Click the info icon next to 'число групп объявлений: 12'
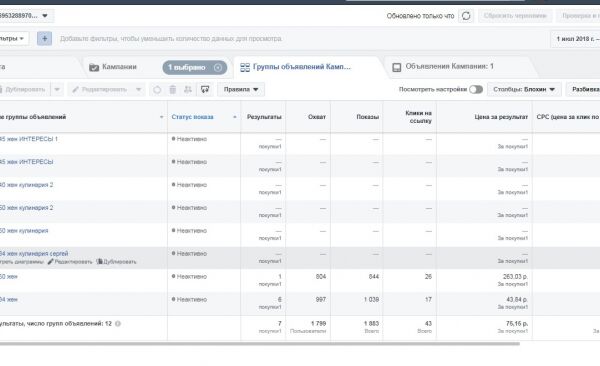This screenshot has height=366, width=600. (118, 324)
